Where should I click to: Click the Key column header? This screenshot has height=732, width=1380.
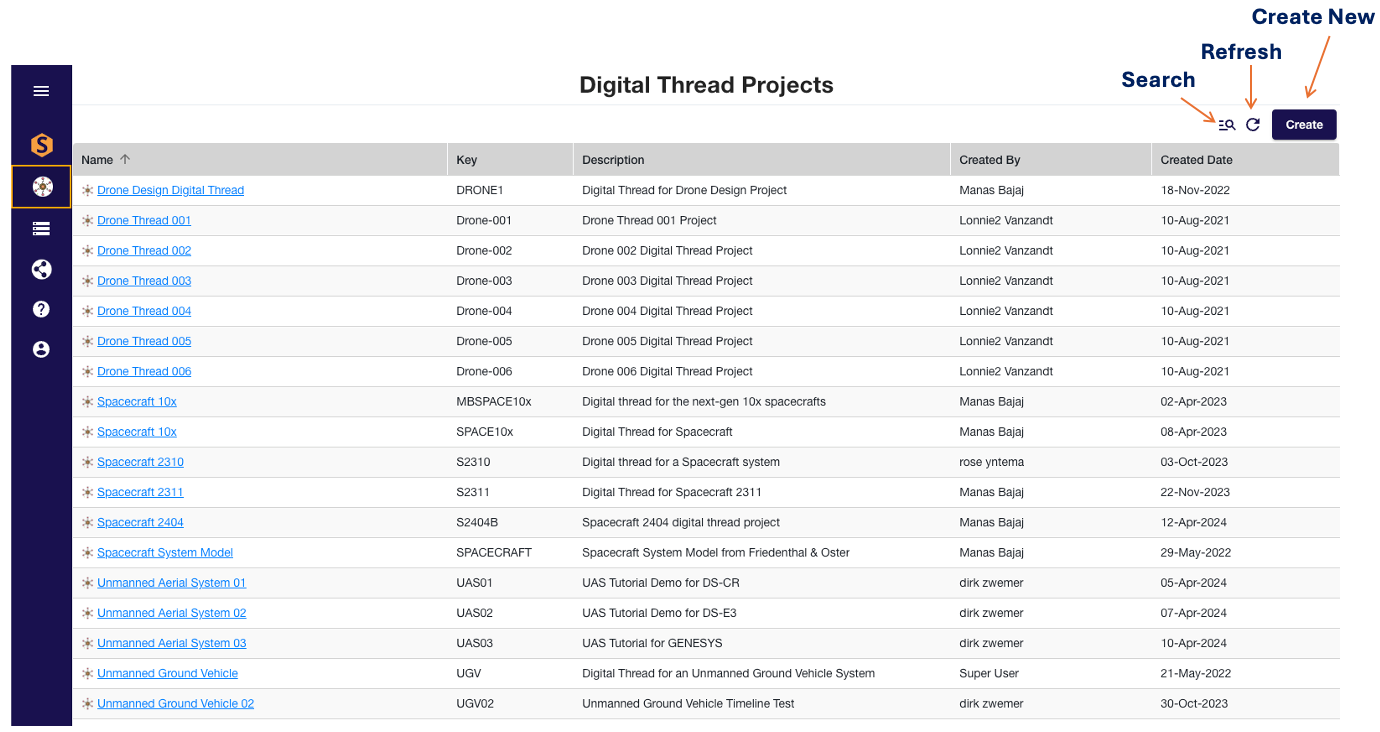pos(467,160)
